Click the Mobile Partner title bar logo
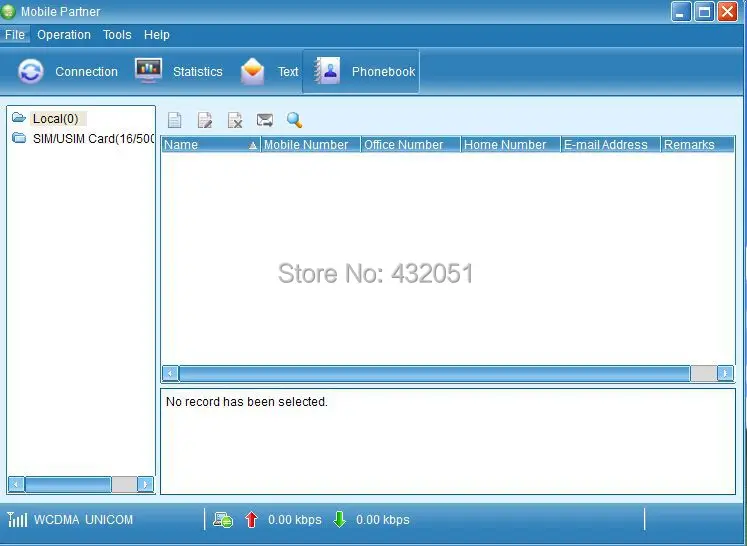Image resolution: width=747 pixels, height=546 pixels. click(8, 11)
